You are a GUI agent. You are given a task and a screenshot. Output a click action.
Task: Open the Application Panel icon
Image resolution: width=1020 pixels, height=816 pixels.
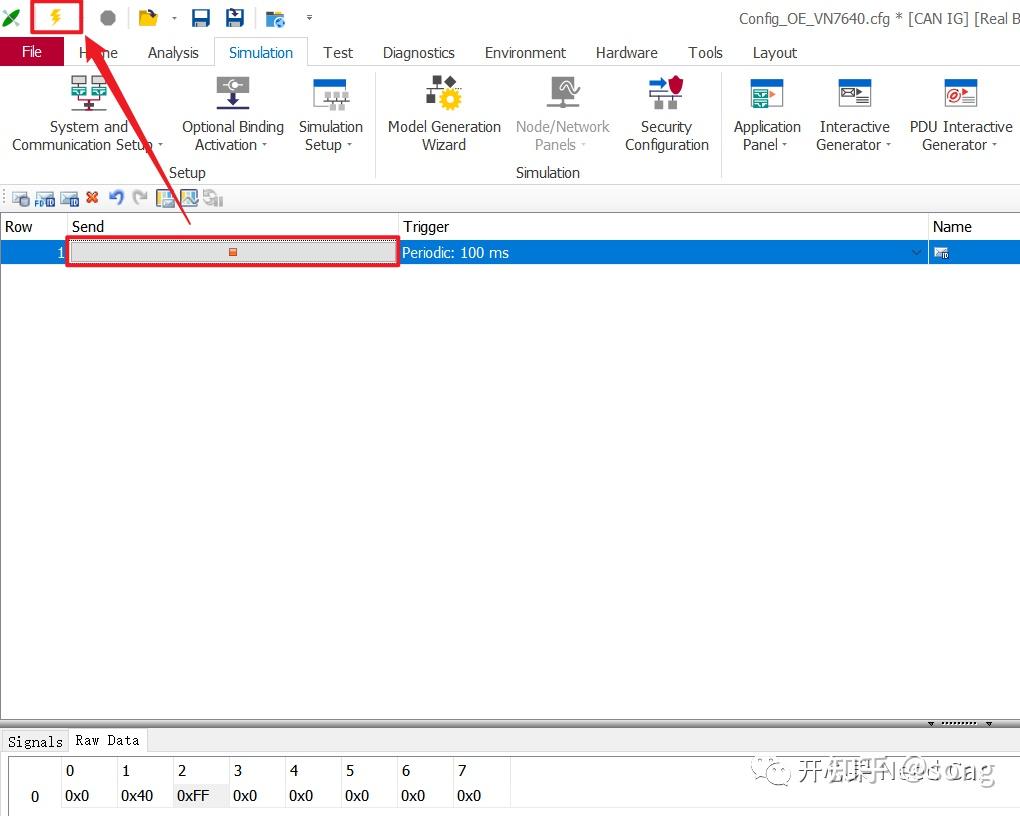(766, 93)
